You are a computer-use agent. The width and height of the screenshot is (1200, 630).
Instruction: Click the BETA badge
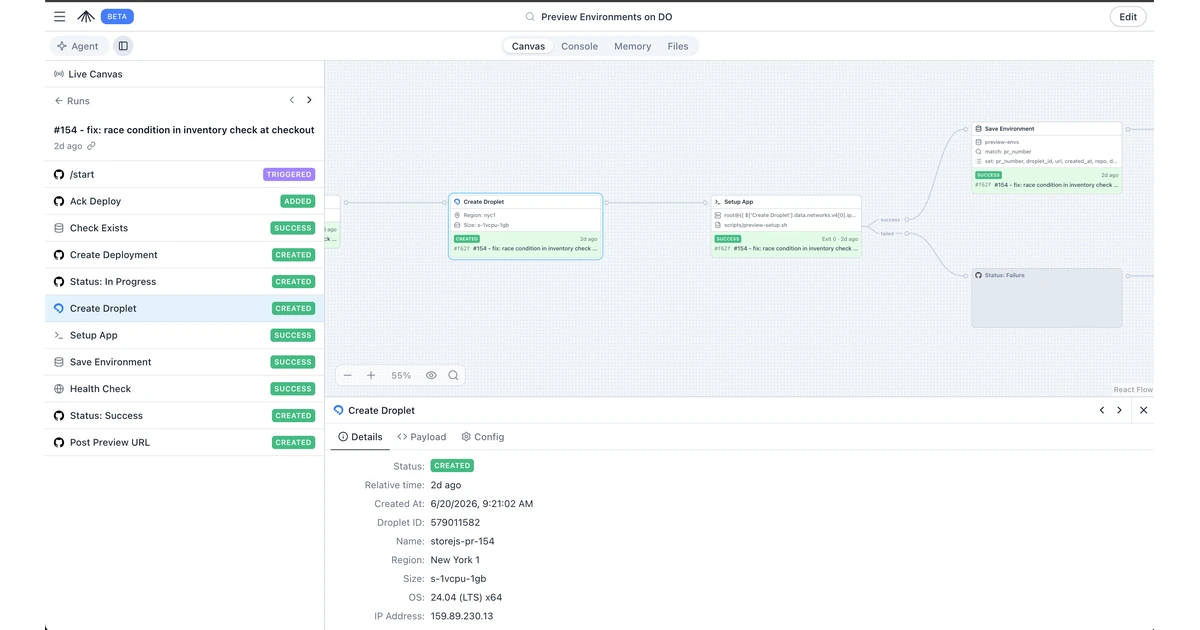click(x=117, y=16)
